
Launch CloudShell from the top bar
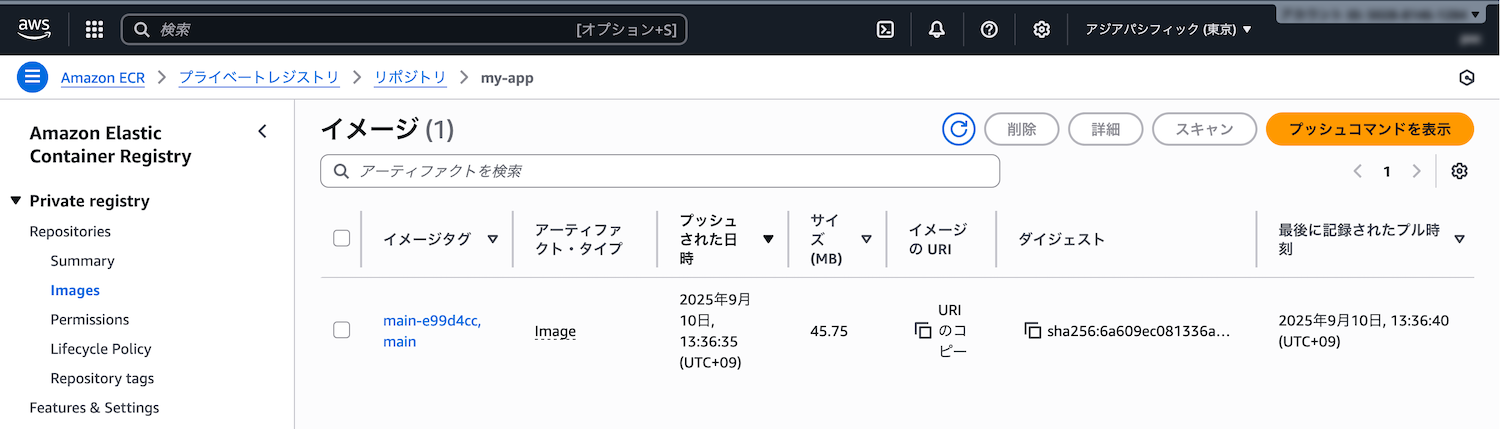click(885, 30)
